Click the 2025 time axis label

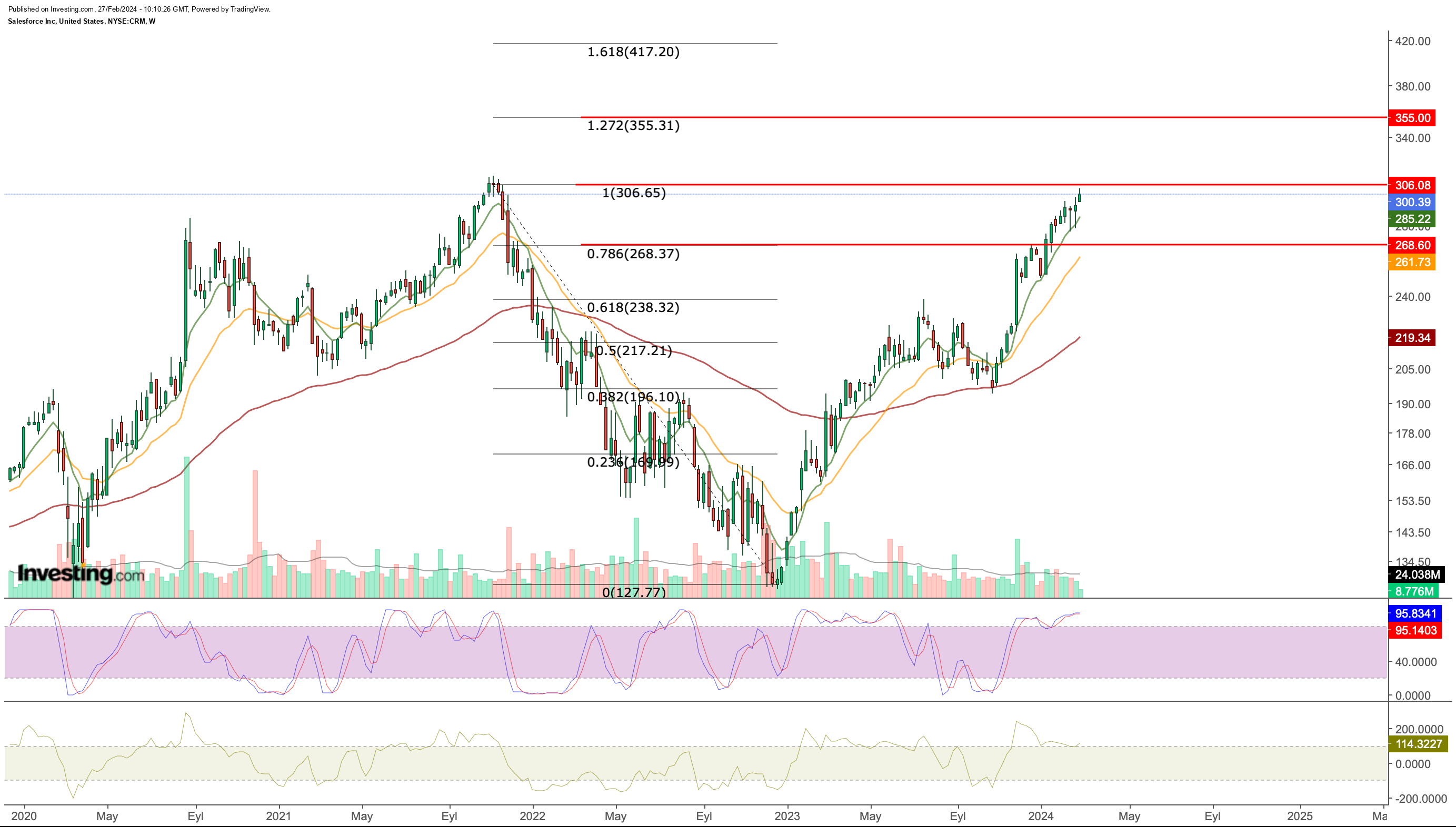tap(1300, 816)
